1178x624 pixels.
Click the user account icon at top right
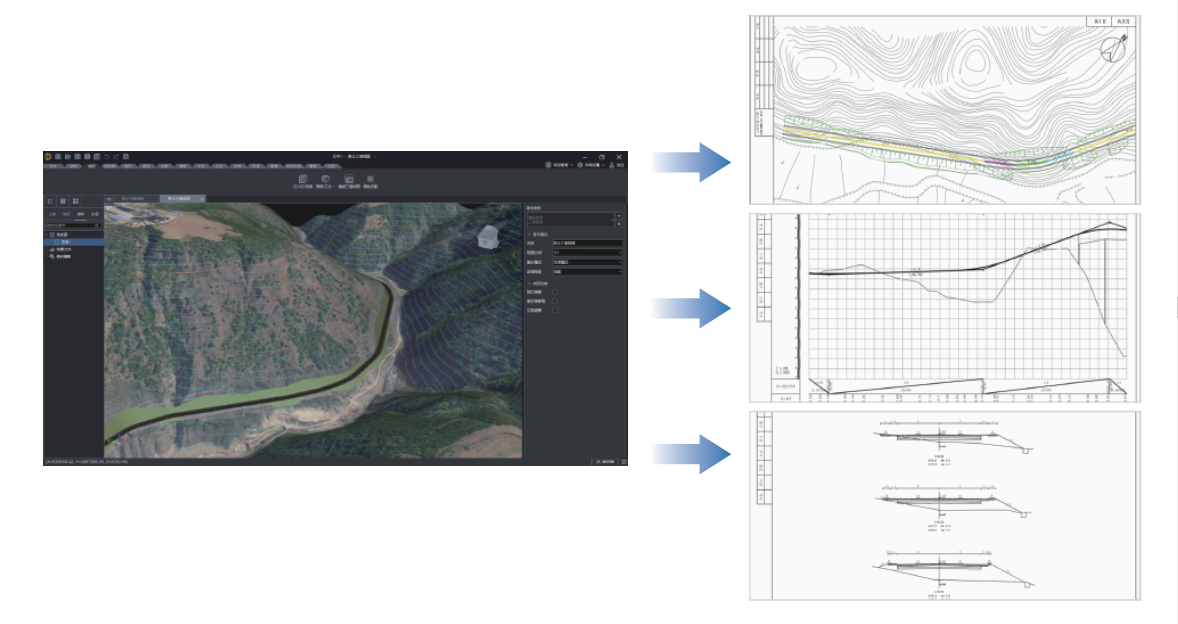(611, 165)
